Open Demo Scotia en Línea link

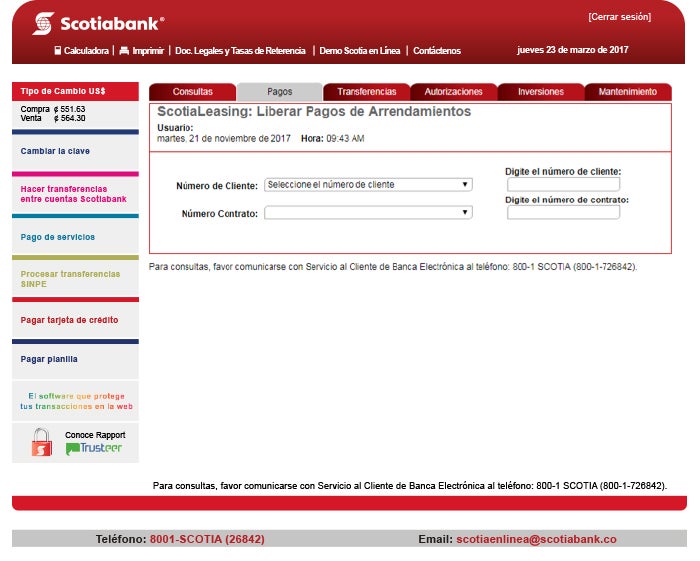pyautogui.click(x=359, y=50)
